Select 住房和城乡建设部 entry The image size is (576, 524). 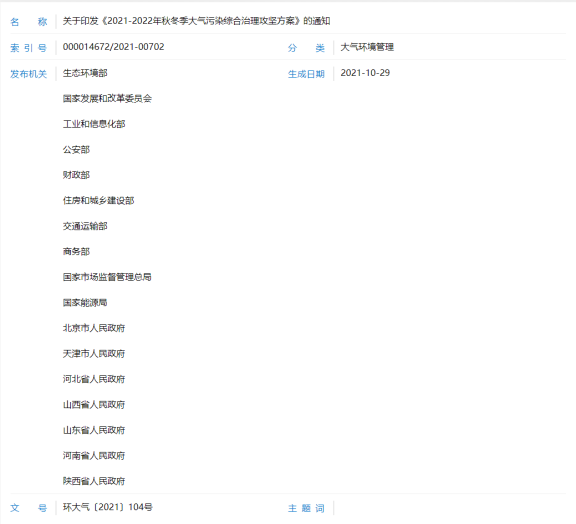click(98, 201)
